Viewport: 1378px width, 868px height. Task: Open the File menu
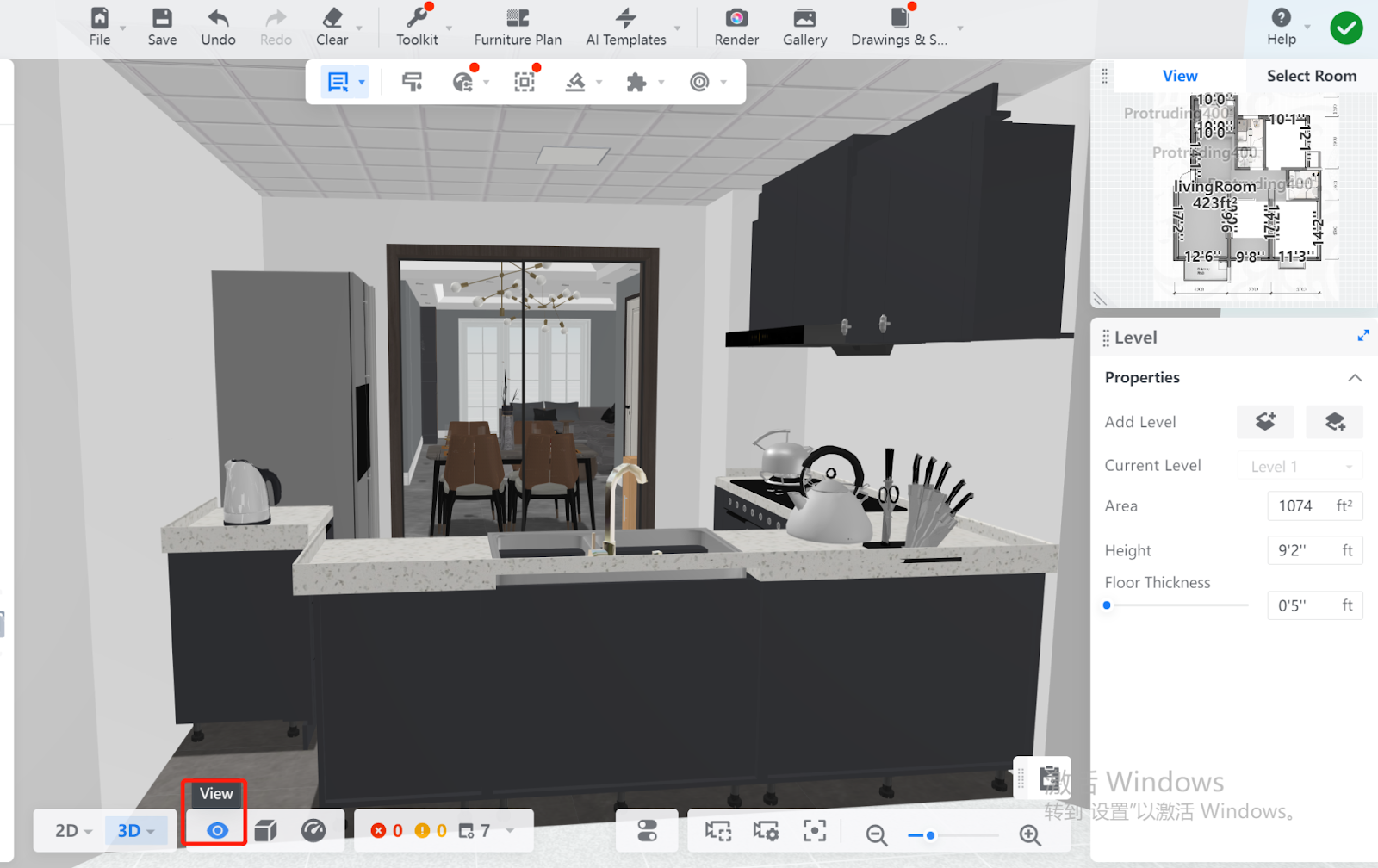tap(100, 27)
